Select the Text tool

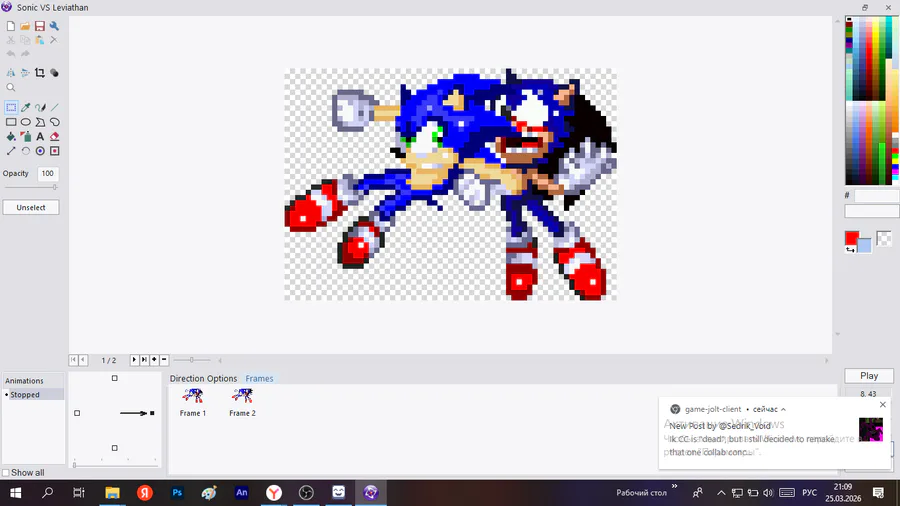pyautogui.click(x=40, y=137)
